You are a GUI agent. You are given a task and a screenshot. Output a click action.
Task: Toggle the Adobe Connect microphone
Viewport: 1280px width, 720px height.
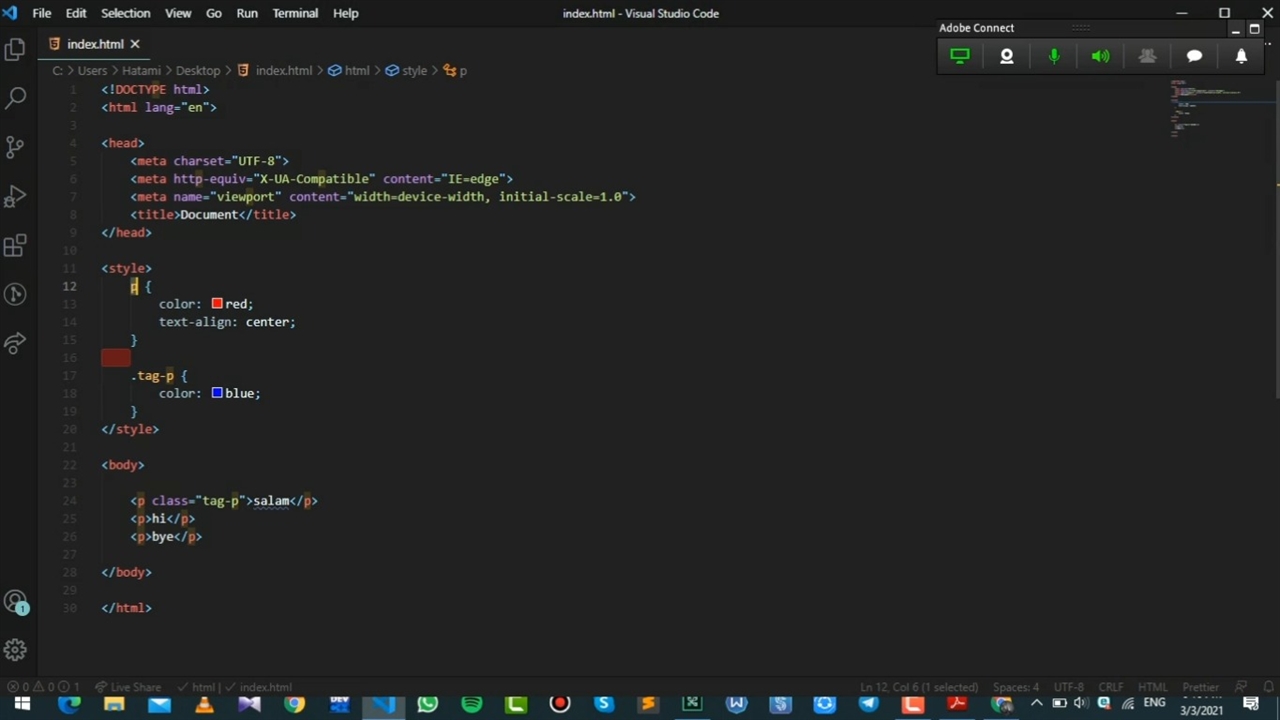click(1053, 57)
